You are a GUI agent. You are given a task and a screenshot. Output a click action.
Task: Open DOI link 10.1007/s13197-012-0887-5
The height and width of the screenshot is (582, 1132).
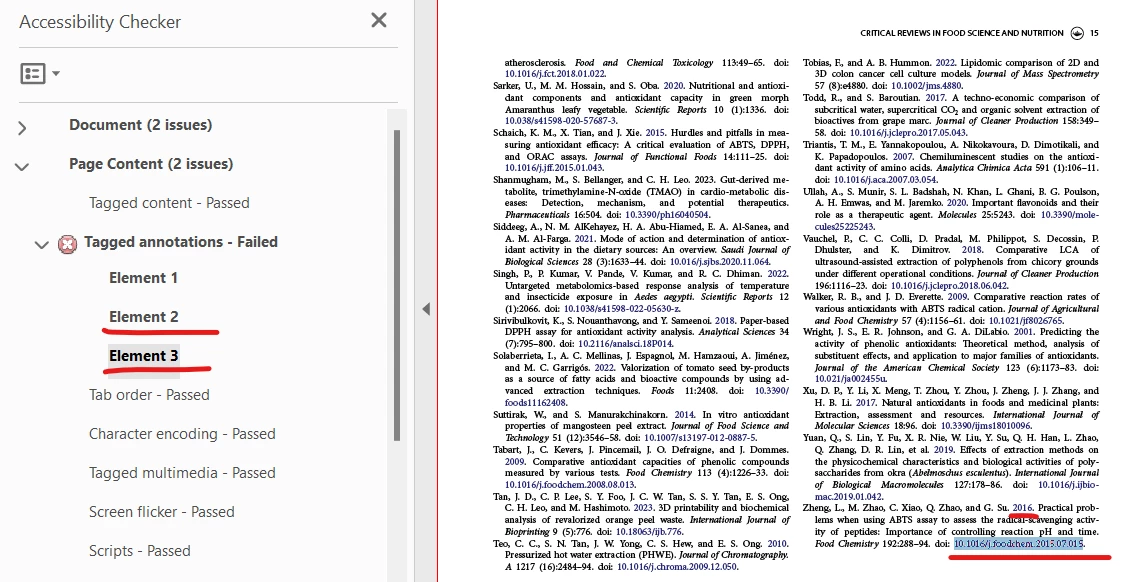tap(700, 438)
